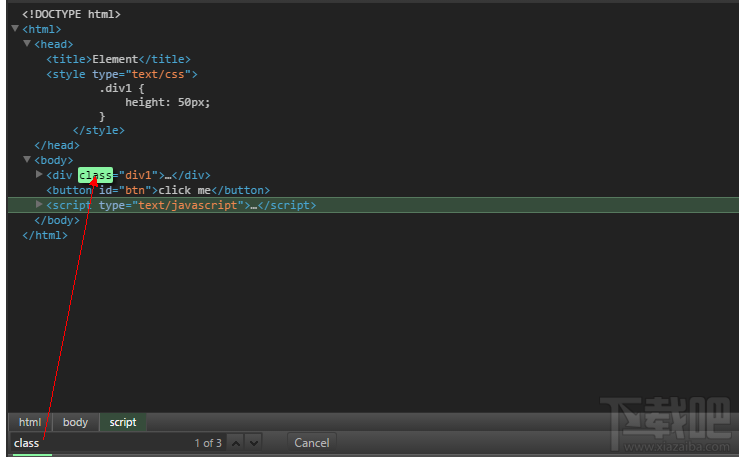
Task: Collapse the html root node triangle
Action: click(x=16, y=29)
